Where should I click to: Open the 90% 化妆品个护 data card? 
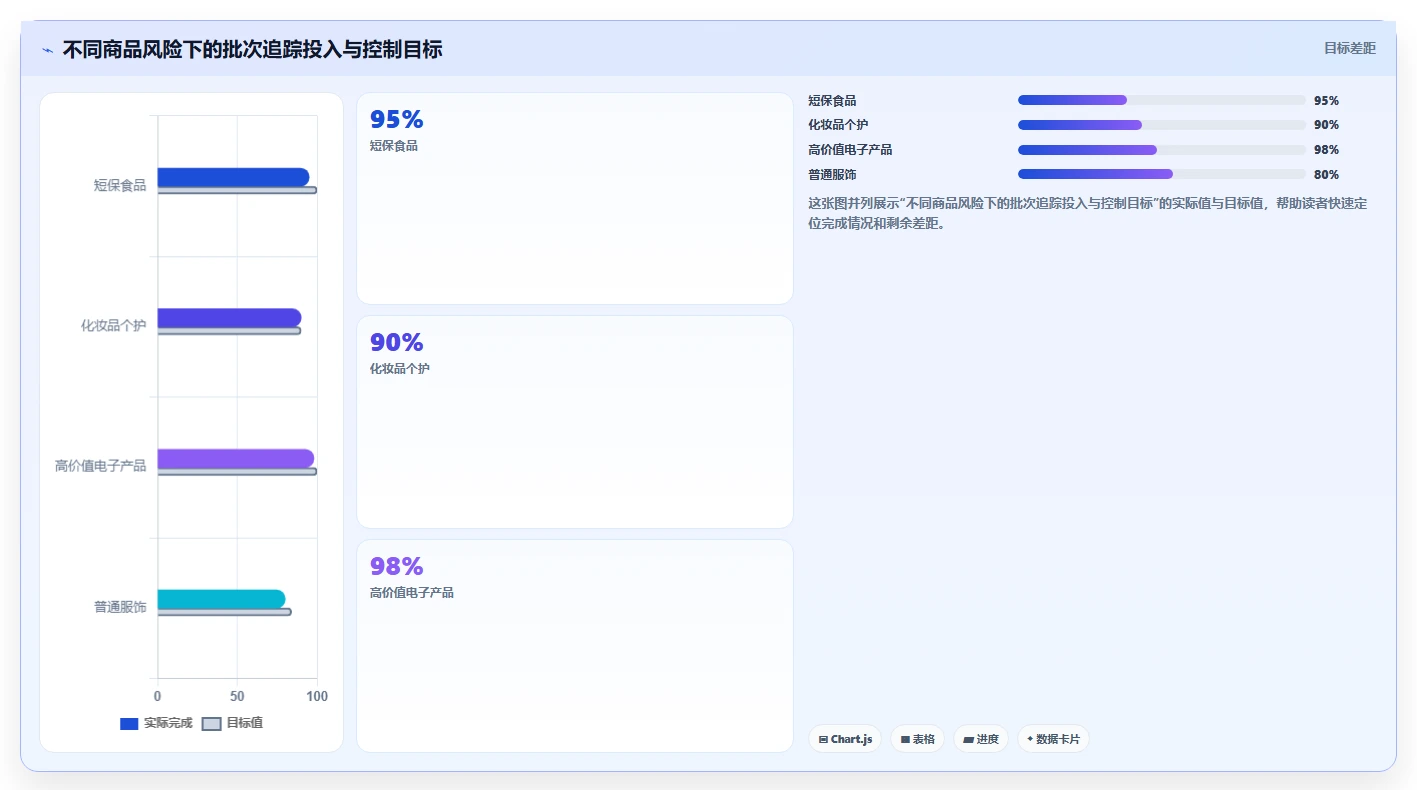(575, 422)
